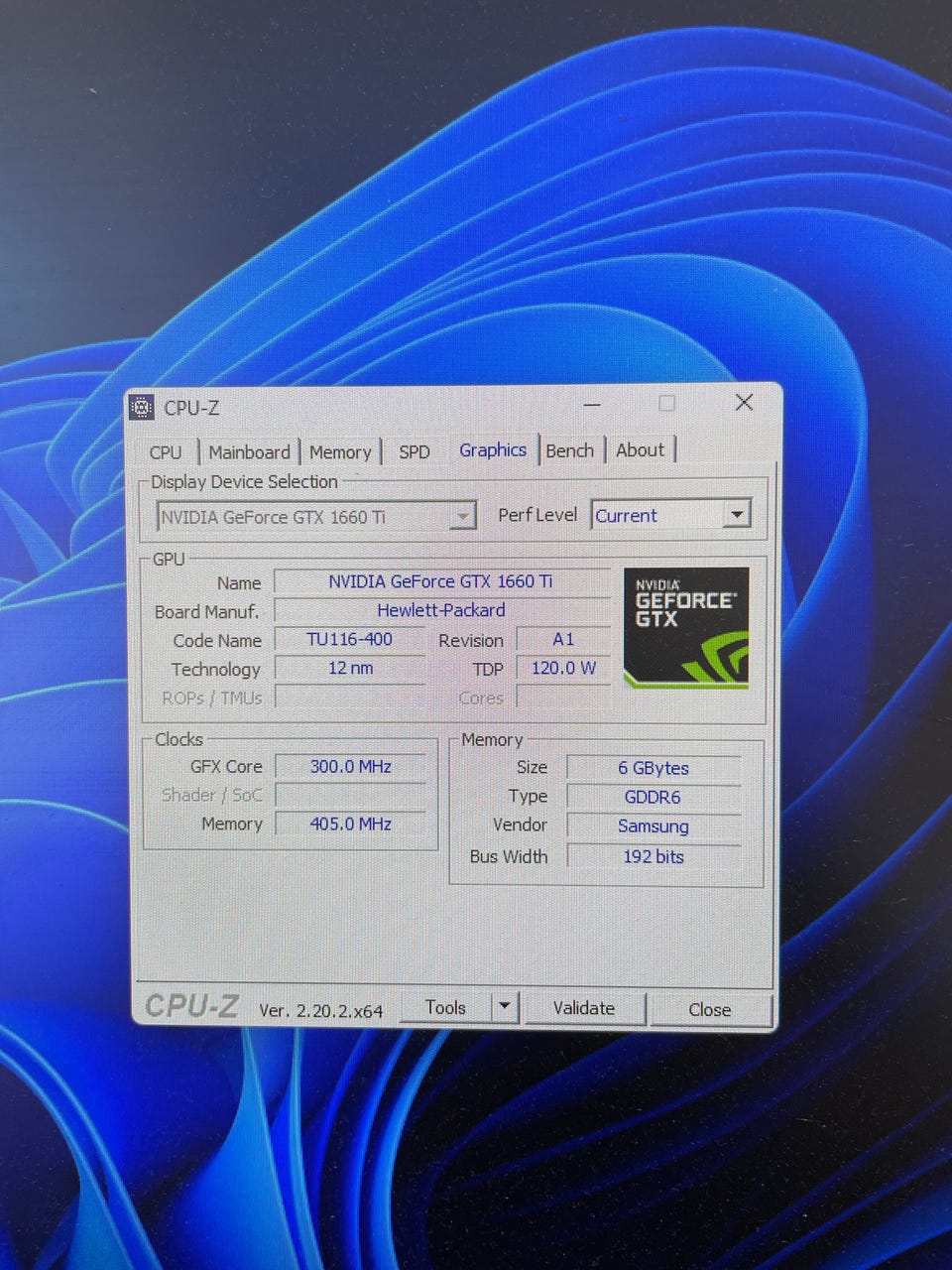Click the 192 bits bus width value
952x1270 pixels.
pos(654,856)
